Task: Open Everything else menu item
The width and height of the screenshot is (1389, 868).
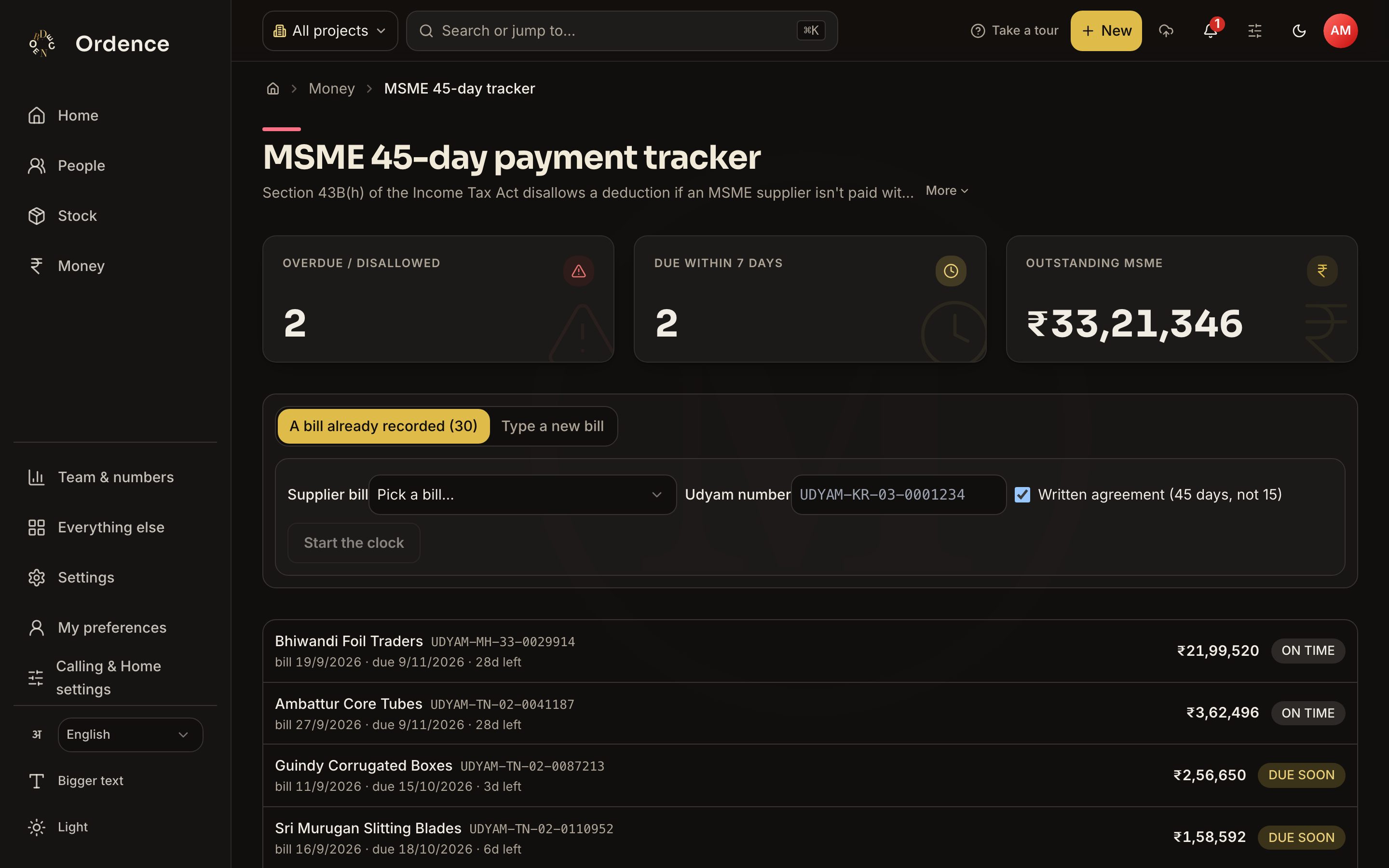Action: (115, 527)
